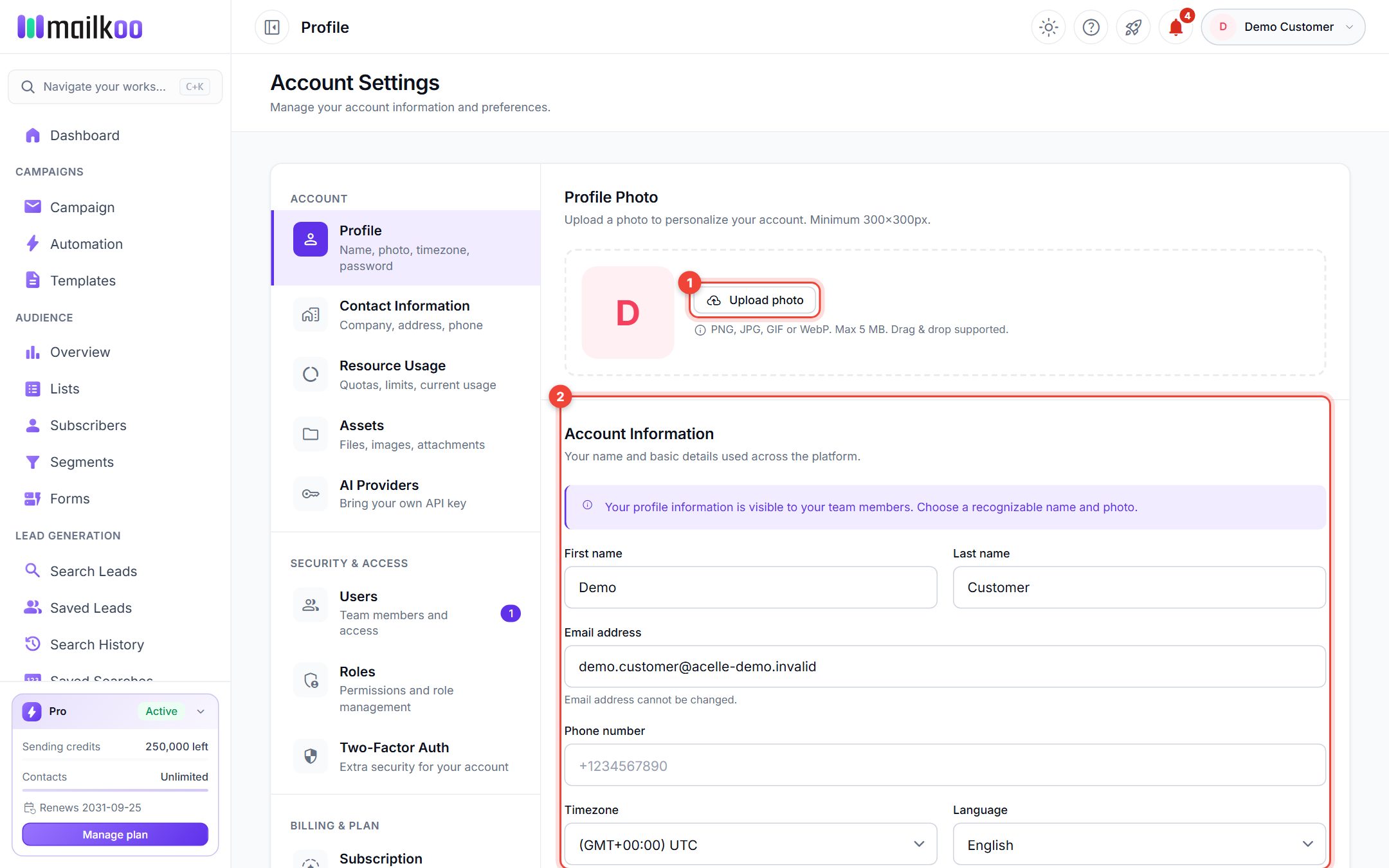Click the Users count badge 1

pos(511,613)
